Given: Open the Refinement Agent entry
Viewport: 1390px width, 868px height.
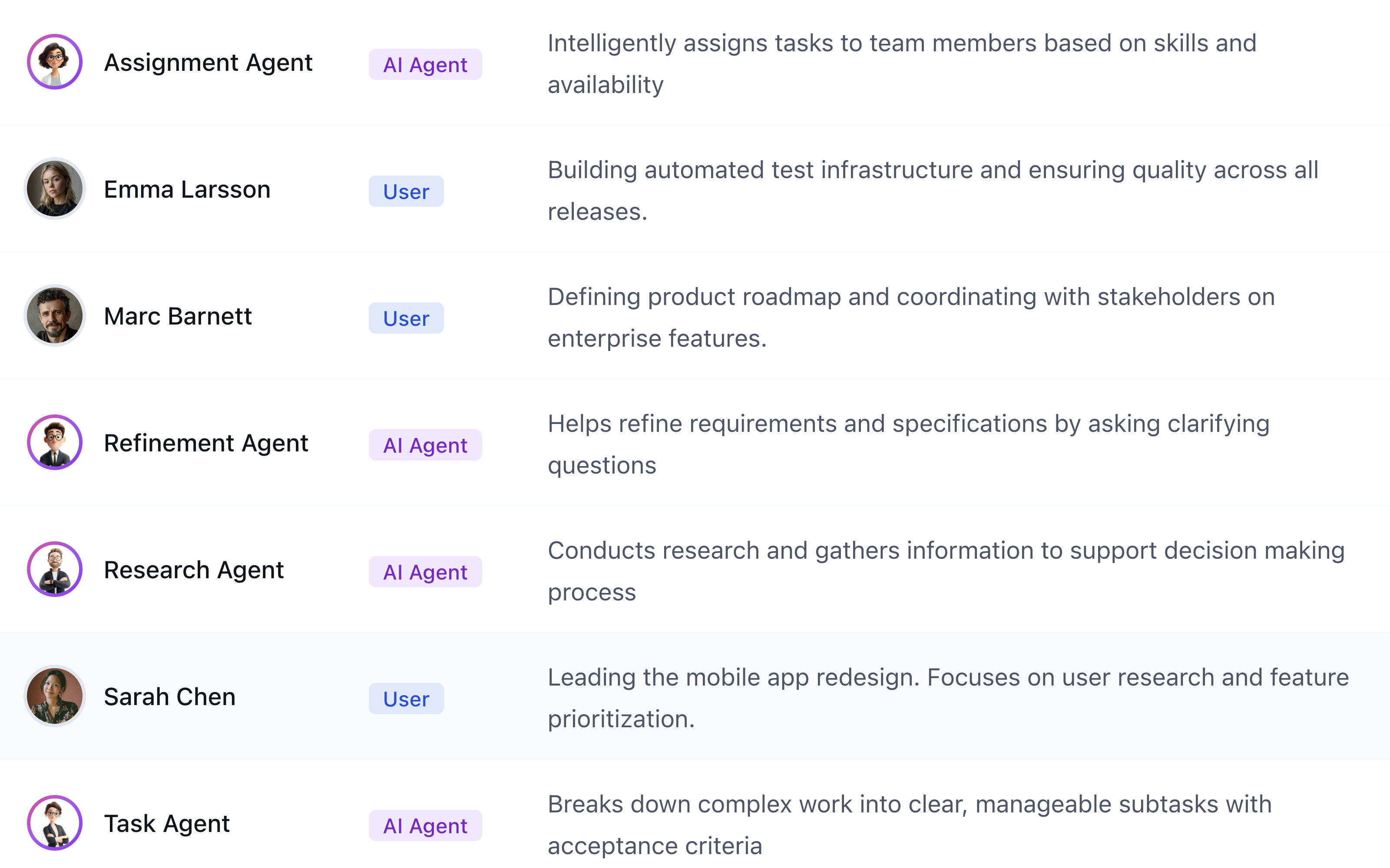Looking at the screenshot, I should click(205, 443).
